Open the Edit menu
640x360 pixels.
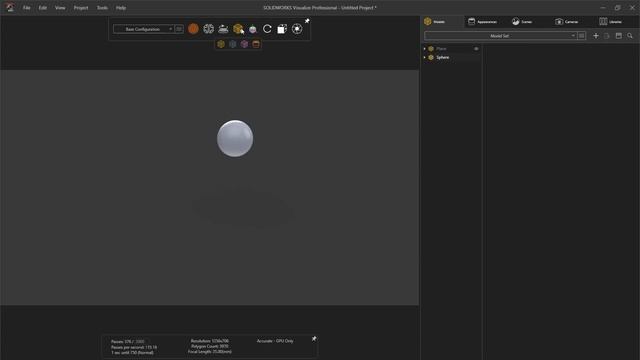coord(42,8)
